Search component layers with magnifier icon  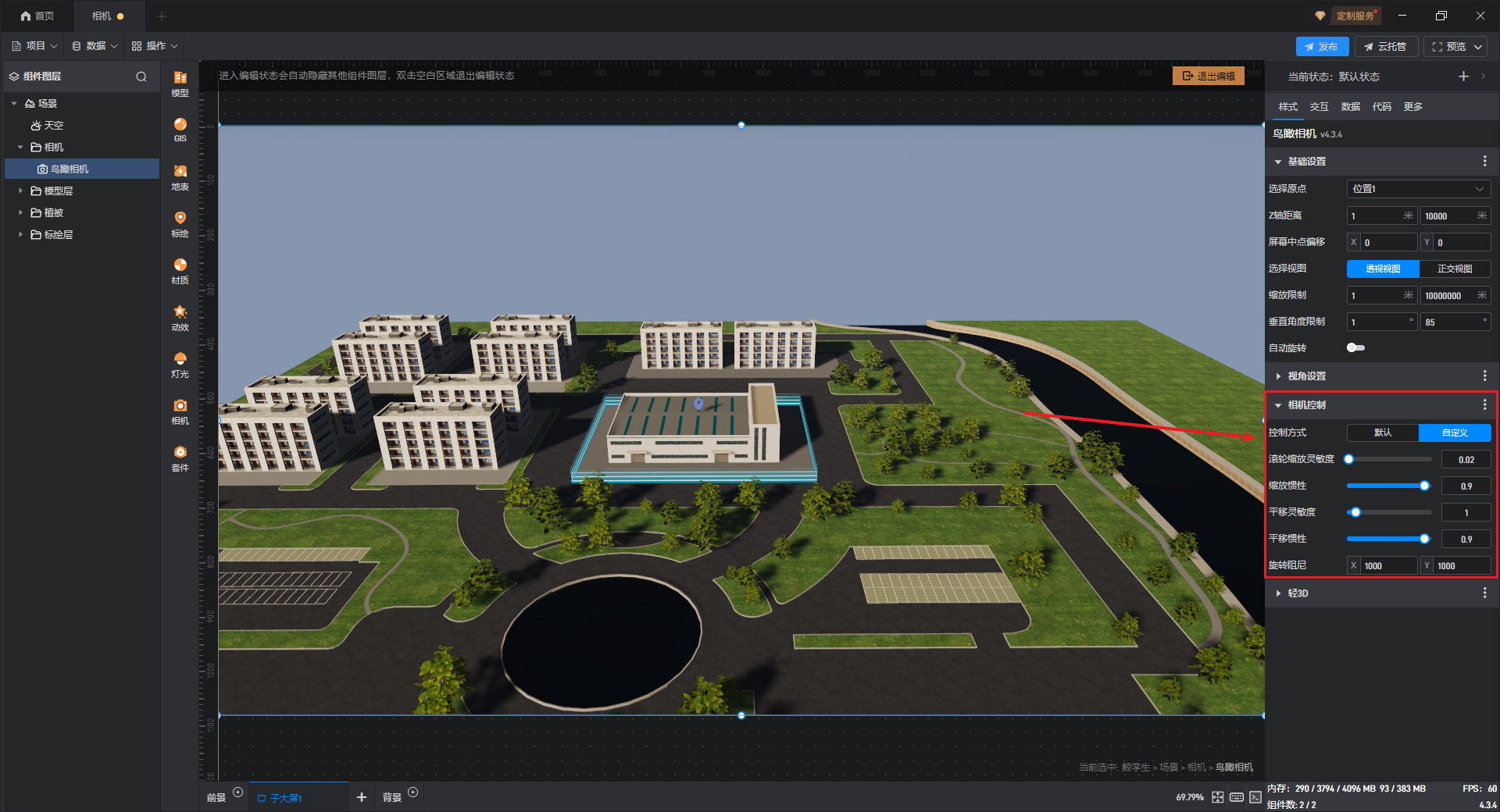click(141, 77)
